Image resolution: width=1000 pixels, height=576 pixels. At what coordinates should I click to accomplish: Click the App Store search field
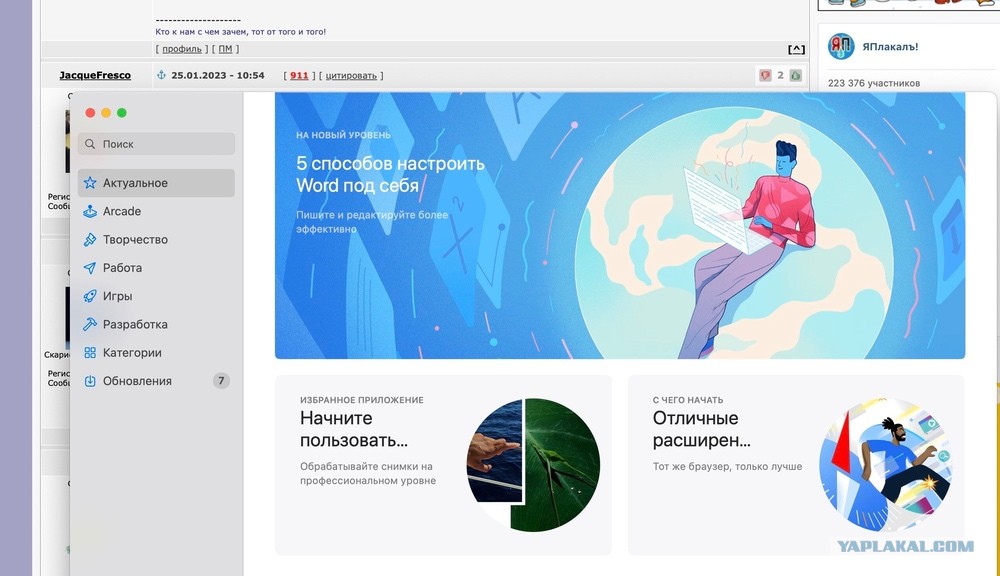point(156,144)
